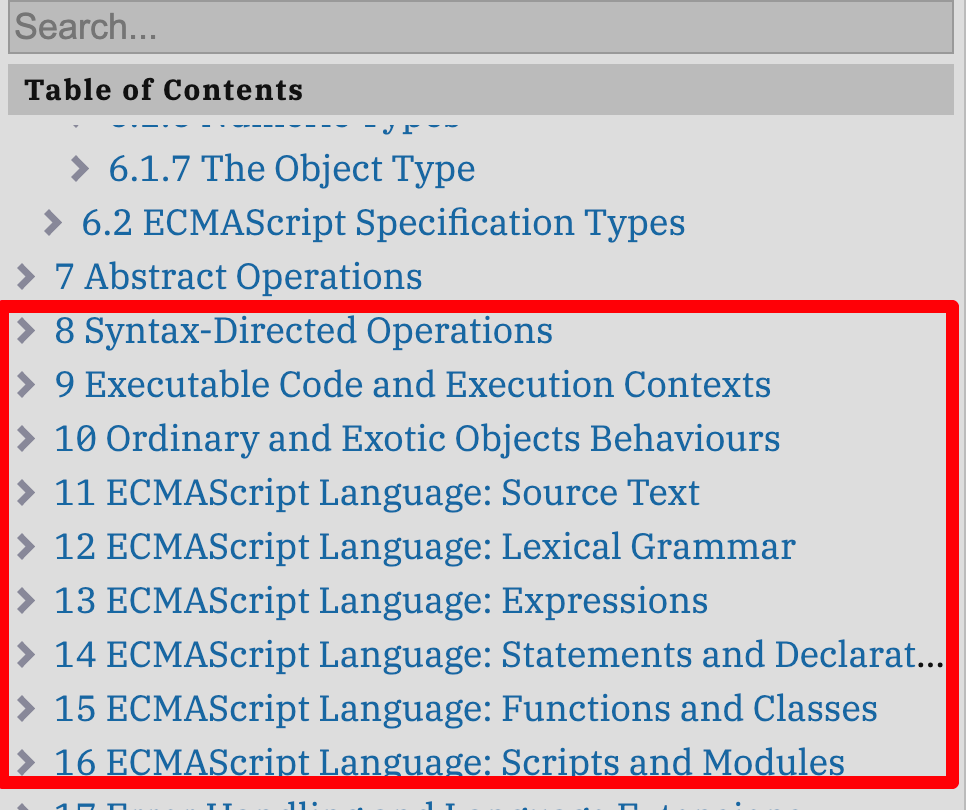This screenshot has width=966, height=810.
Task: Go to 16 ECMAScript Language: Scripts and Modules
Action: point(450,763)
